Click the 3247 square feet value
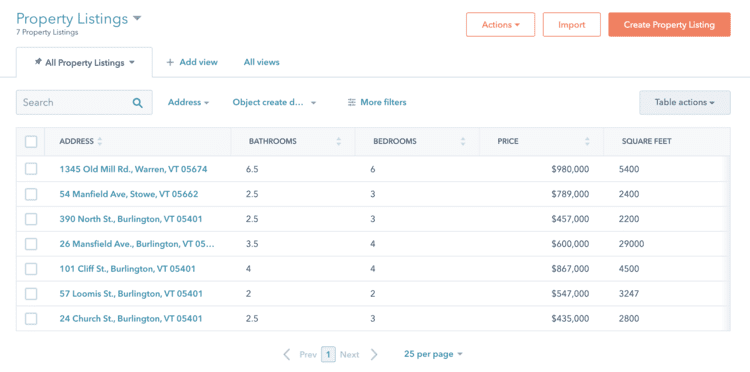 point(629,294)
